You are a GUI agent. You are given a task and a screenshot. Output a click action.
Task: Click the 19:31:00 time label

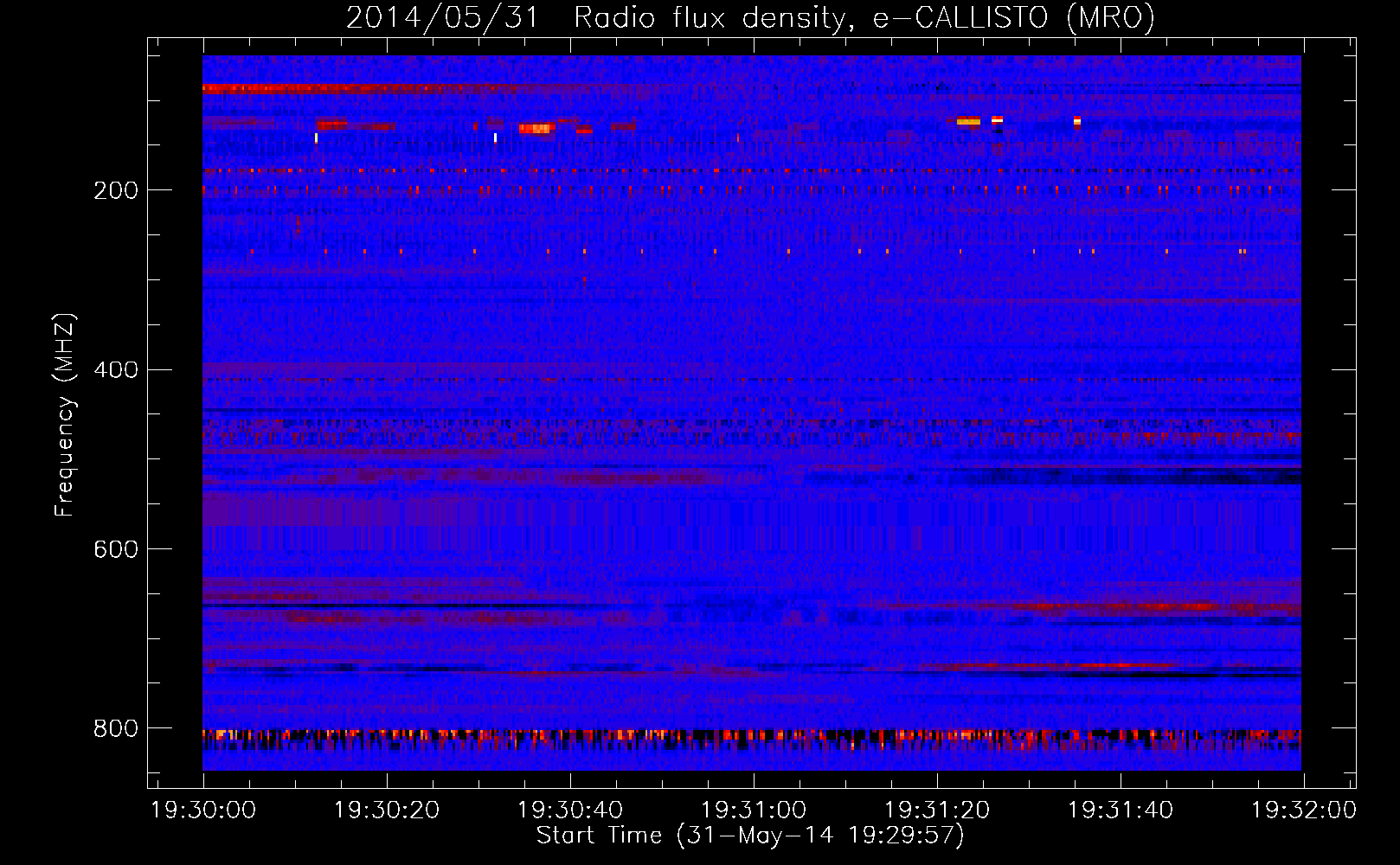(754, 811)
